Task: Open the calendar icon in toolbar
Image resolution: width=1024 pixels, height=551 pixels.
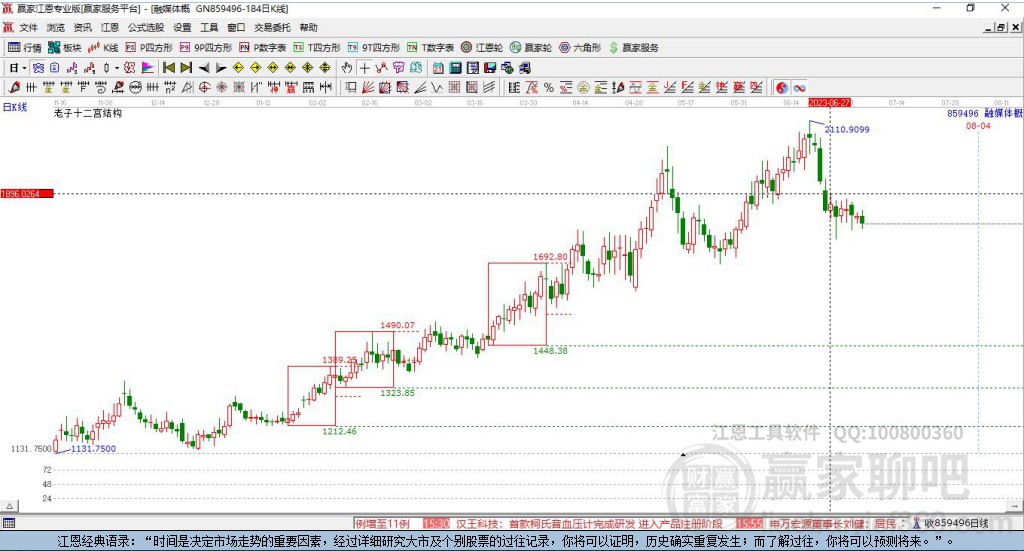Action: pos(438,68)
